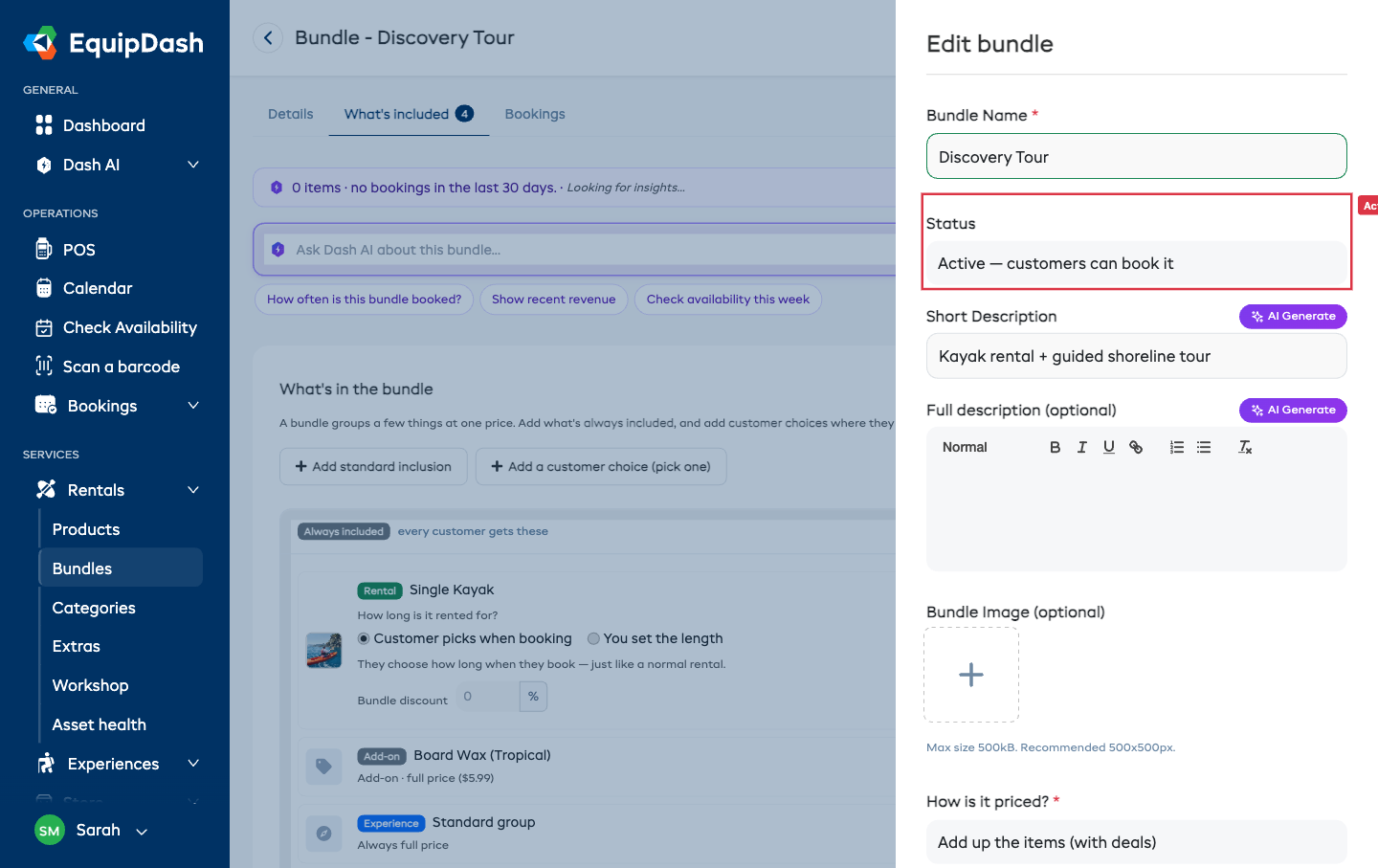Apply bulleted list formatting
Screen dimensions: 1378x868
click(x=1204, y=447)
